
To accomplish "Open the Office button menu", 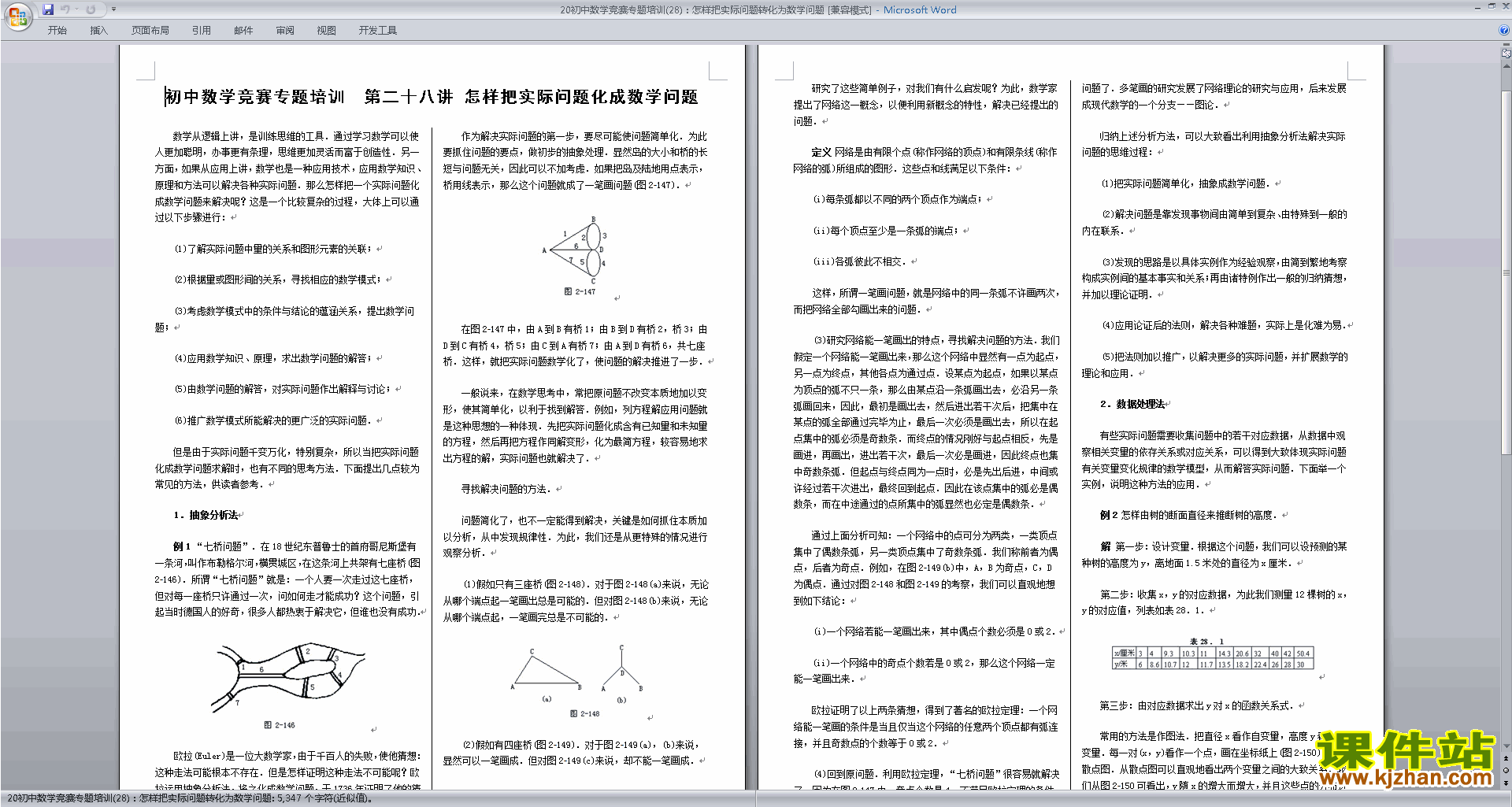I will pos(17,17).
